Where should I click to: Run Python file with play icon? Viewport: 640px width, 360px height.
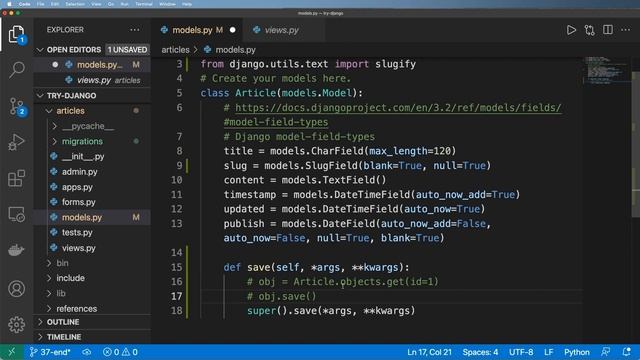pyautogui.click(x=571, y=30)
